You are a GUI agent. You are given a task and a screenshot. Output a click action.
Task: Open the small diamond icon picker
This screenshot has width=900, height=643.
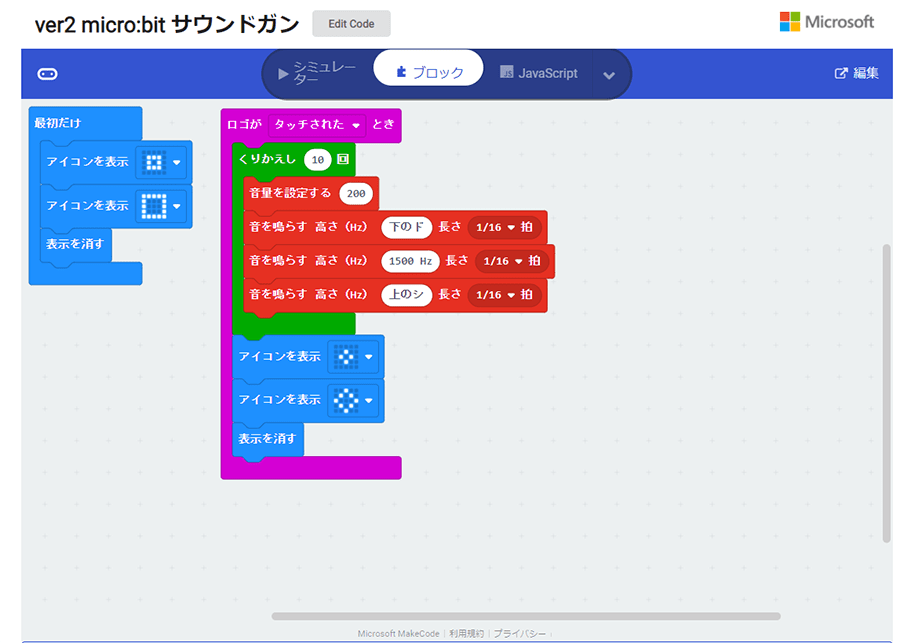pyautogui.click(x=352, y=357)
